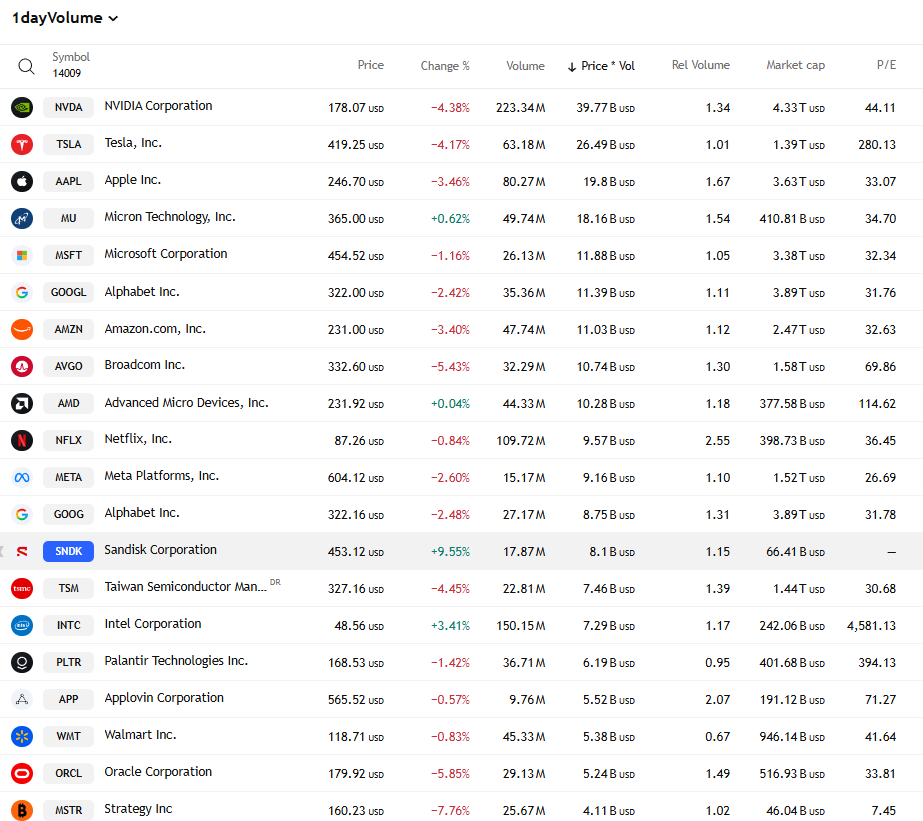The image size is (923, 821).
Task: Select the AAPL ticker badge
Action: click(68, 181)
